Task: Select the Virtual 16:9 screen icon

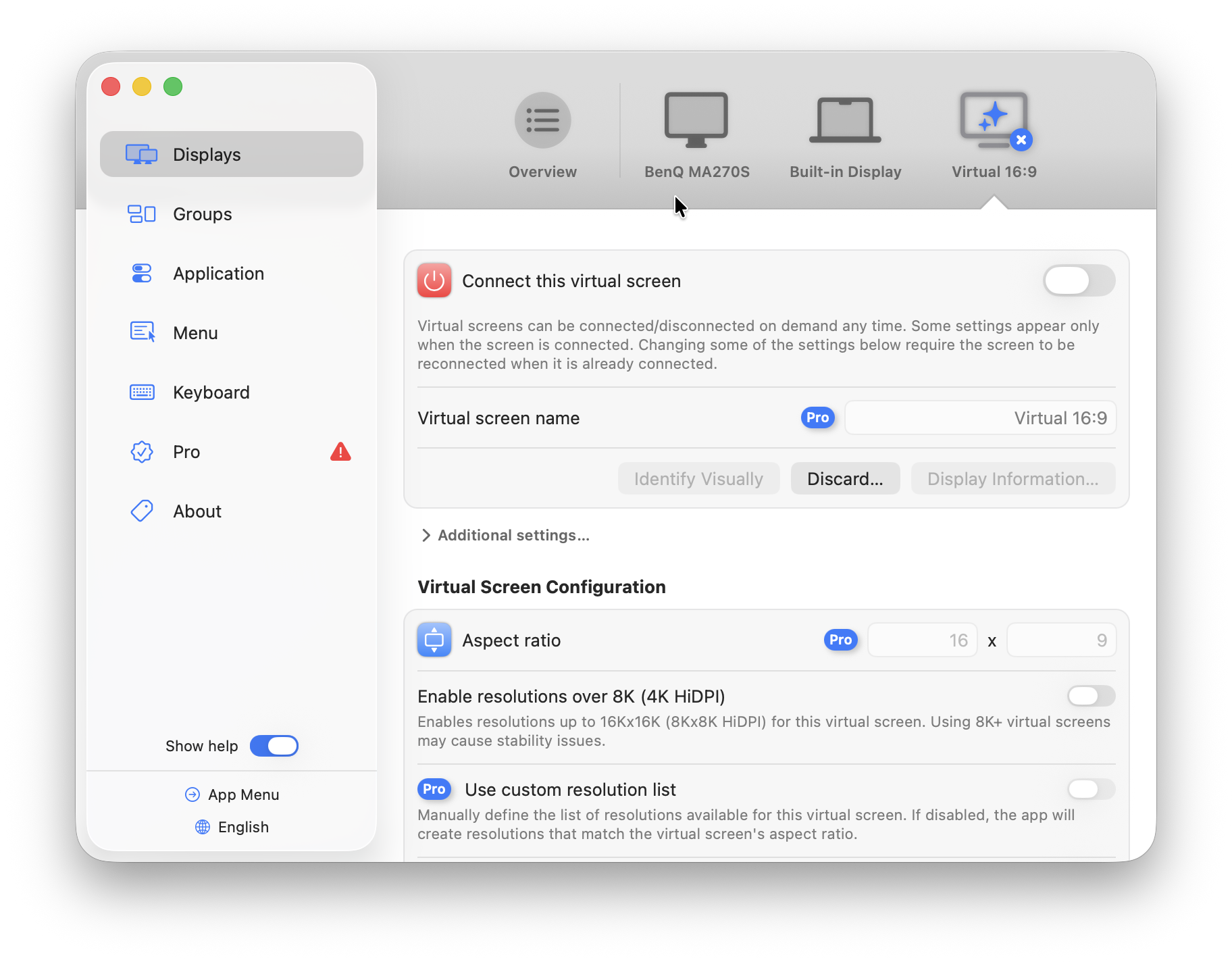Action: (x=994, y=120)
